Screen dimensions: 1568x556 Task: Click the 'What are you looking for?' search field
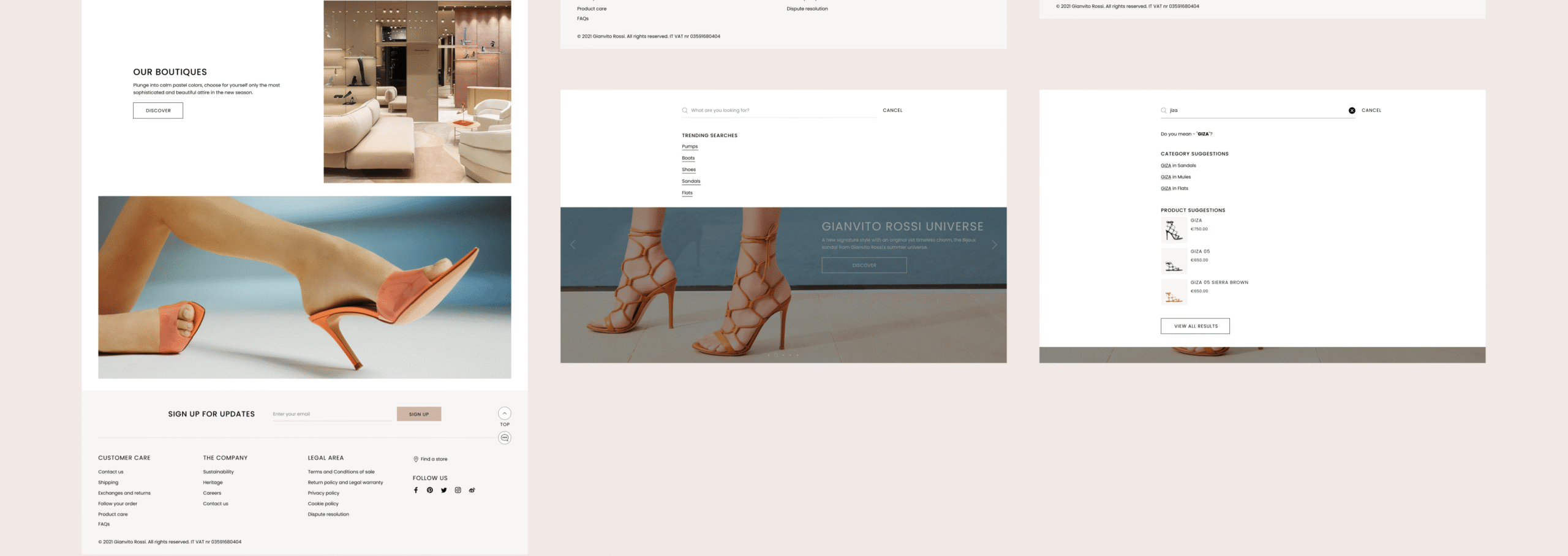tap(779, 110)
